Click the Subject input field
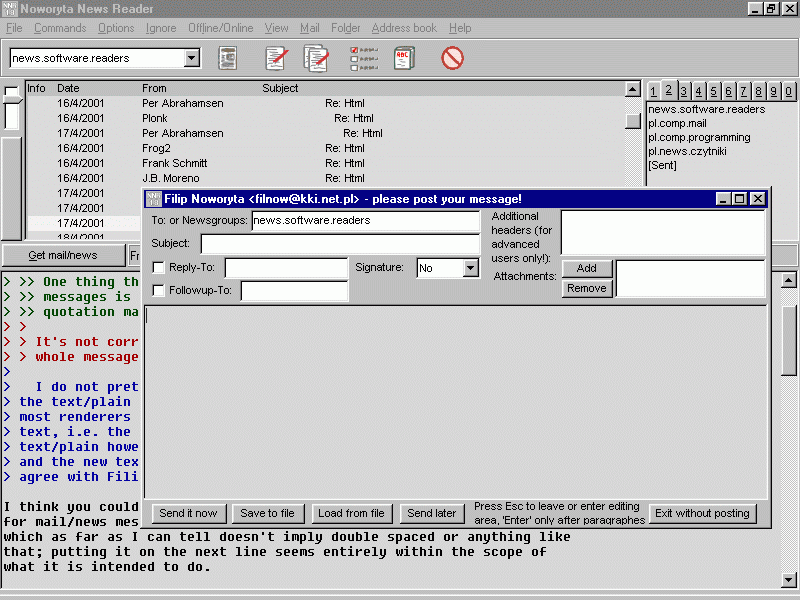 [340, 243]
